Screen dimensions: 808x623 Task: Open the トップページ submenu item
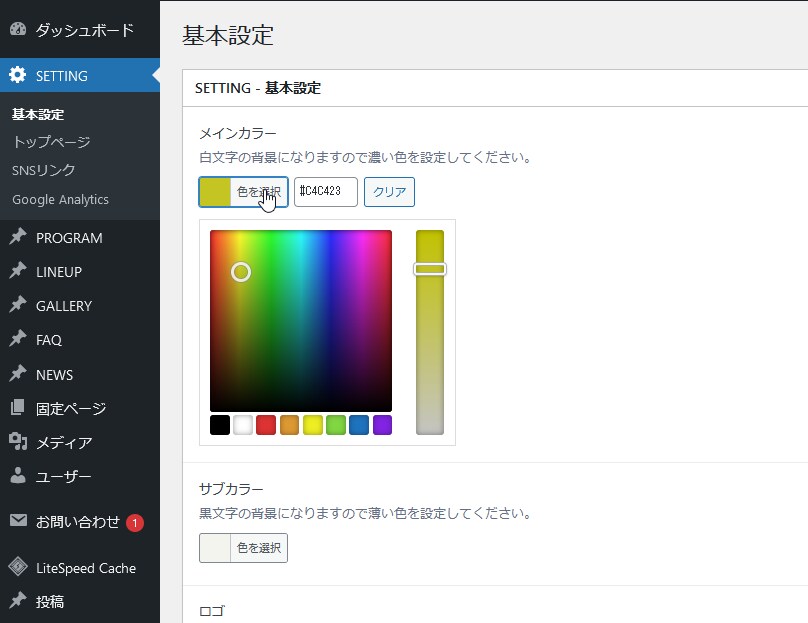pos(51,142)
